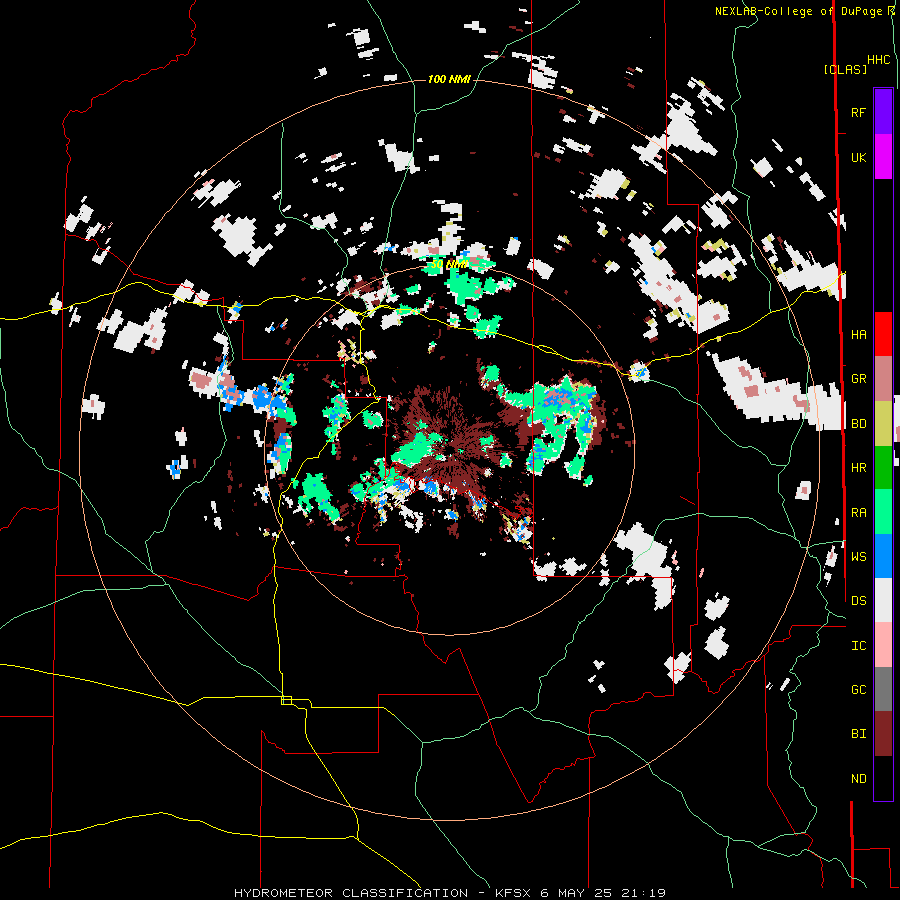The height and width of the screenshot is (900, 900).
Task: Click the 50 NMI range ring label
Action: (449, 265)
